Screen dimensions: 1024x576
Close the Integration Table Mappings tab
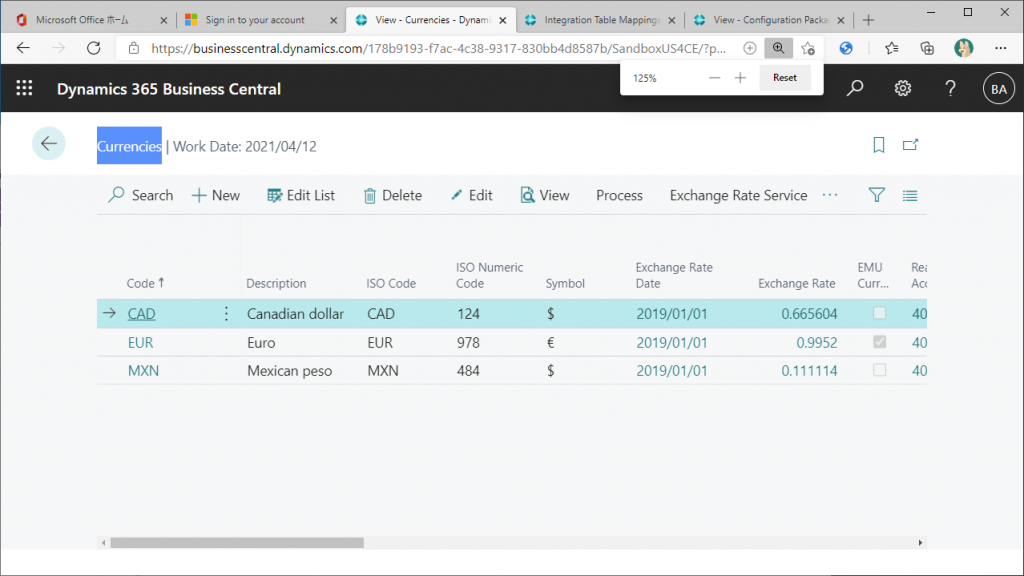(671, 20)
